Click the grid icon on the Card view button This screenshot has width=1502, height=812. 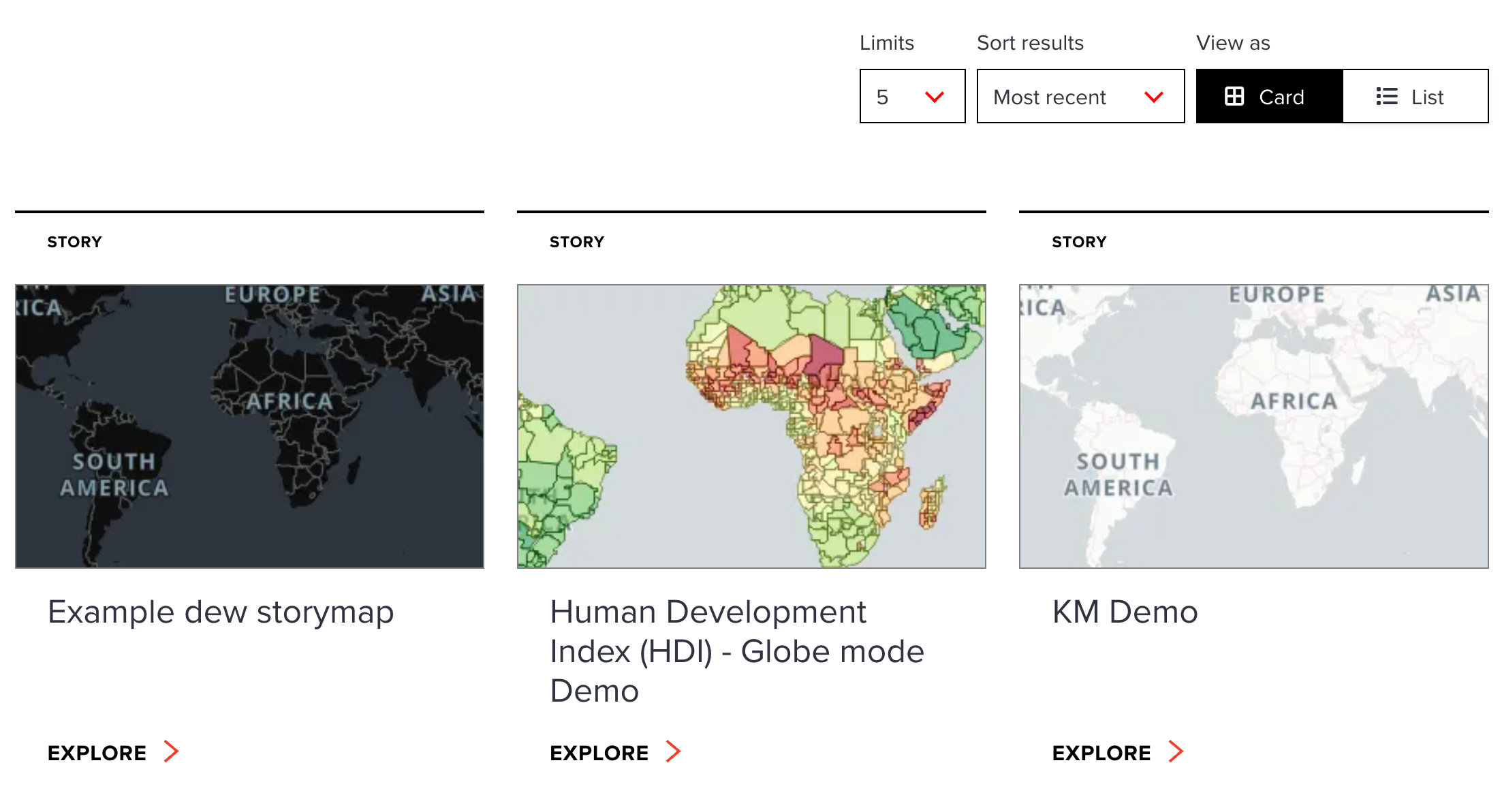[1236, 96]
